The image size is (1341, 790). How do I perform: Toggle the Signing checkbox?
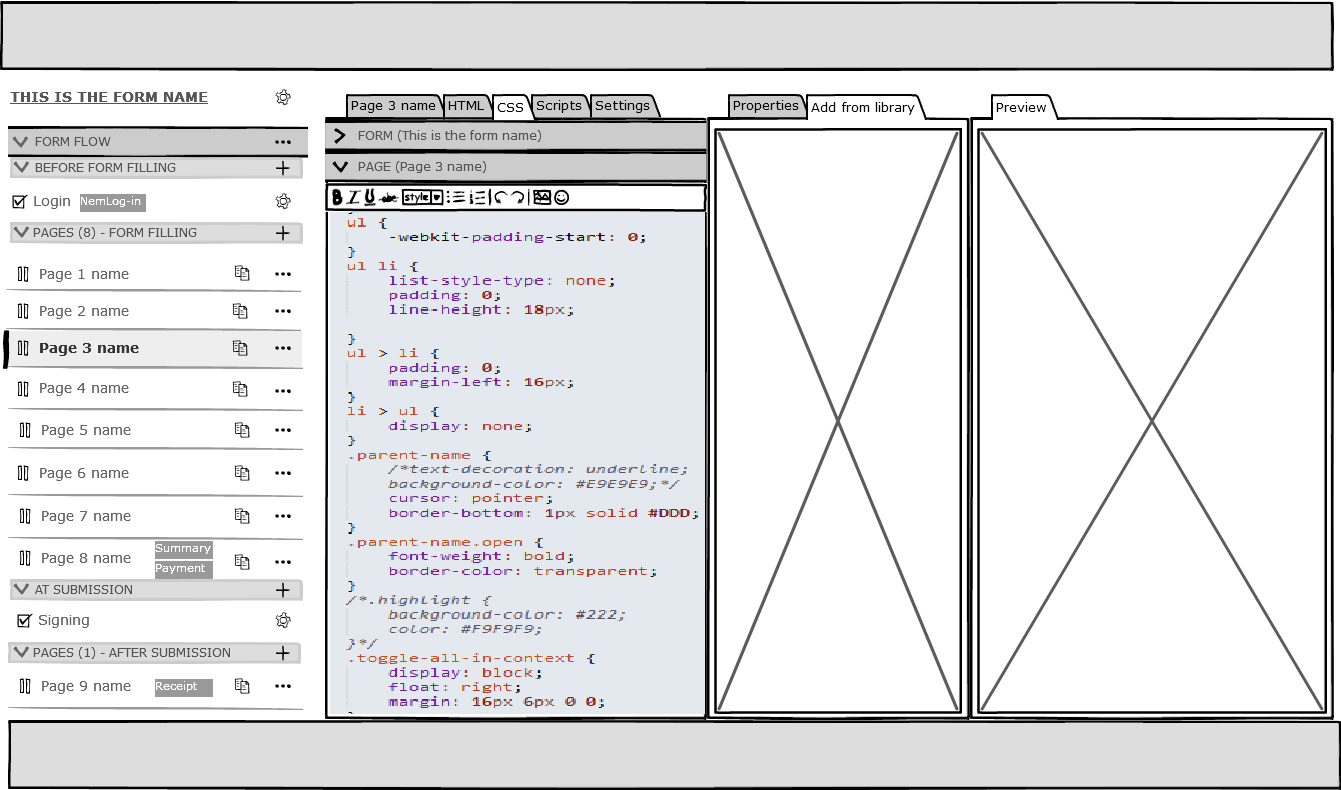click(x=24, y=621)
